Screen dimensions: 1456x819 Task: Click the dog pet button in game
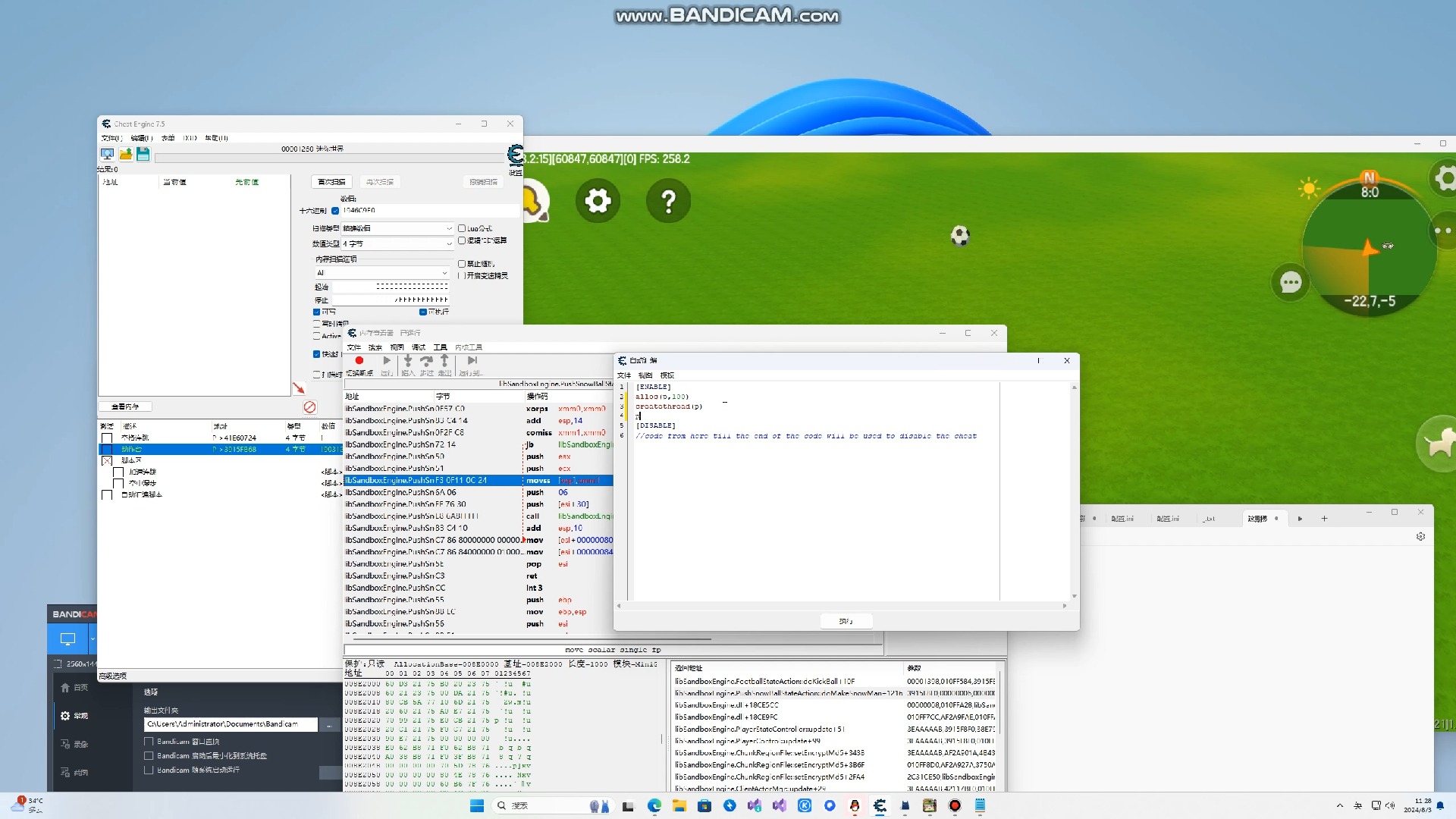1436,443
